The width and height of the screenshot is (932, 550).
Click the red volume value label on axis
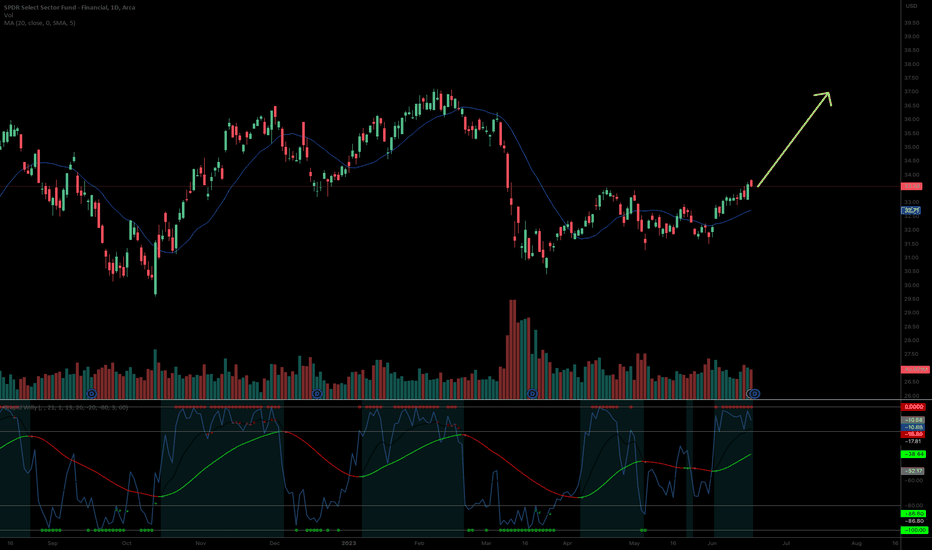coord(915,369)
